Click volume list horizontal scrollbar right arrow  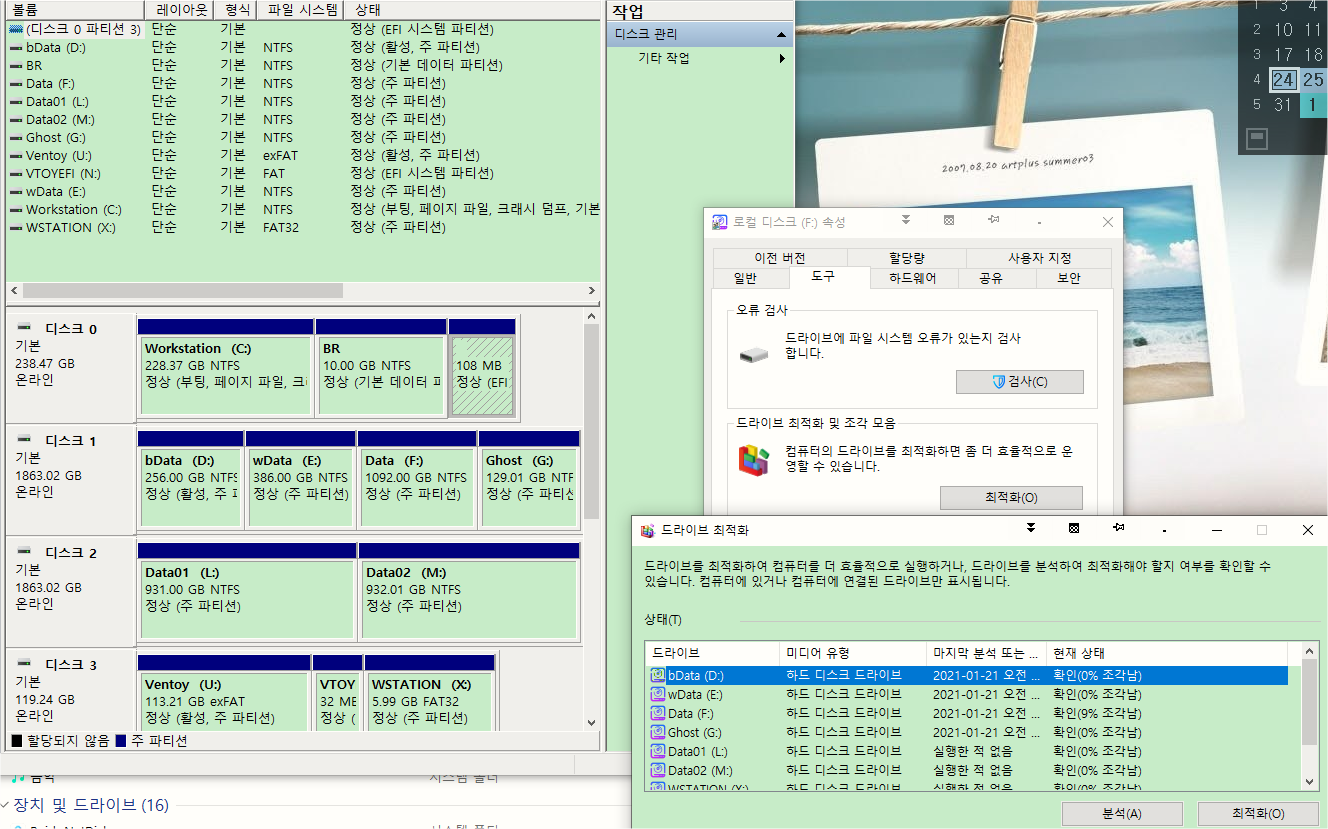tap(592, 290)
